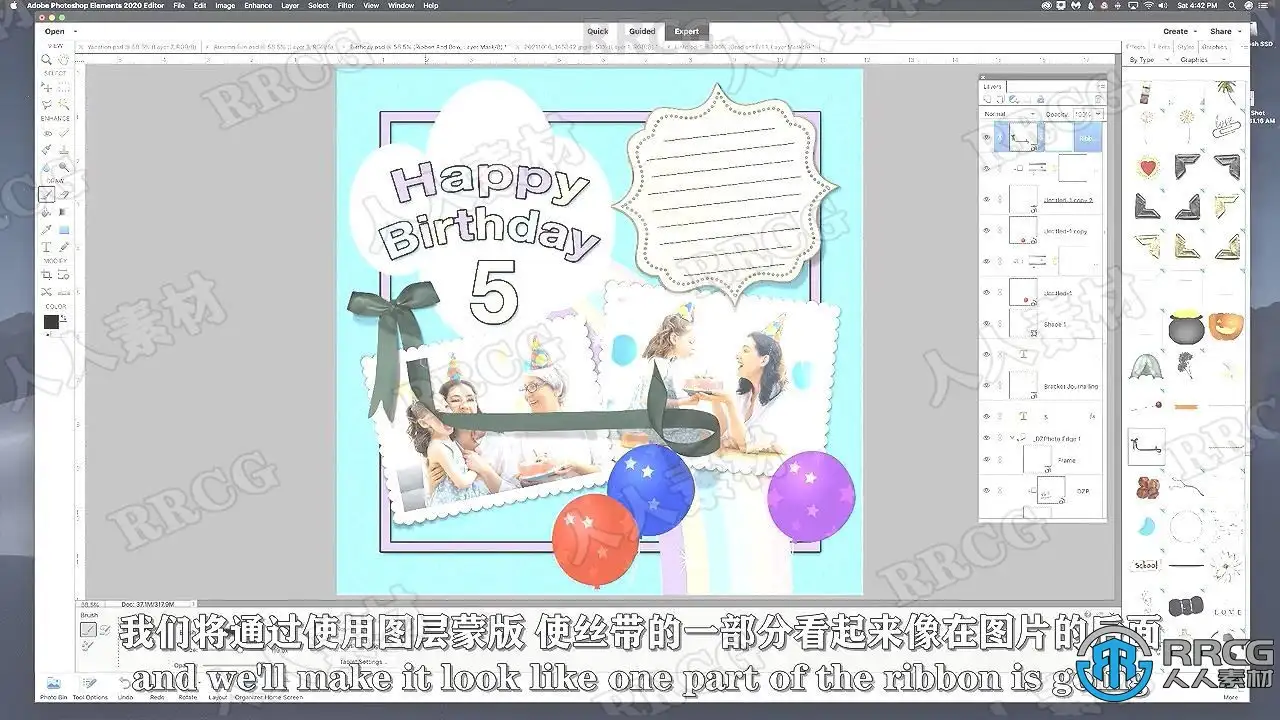The height and width of the screenshot is (720, 1280).
Task: Select the Zoom tool
Action: pyautogui.click(x=47, y=60)
